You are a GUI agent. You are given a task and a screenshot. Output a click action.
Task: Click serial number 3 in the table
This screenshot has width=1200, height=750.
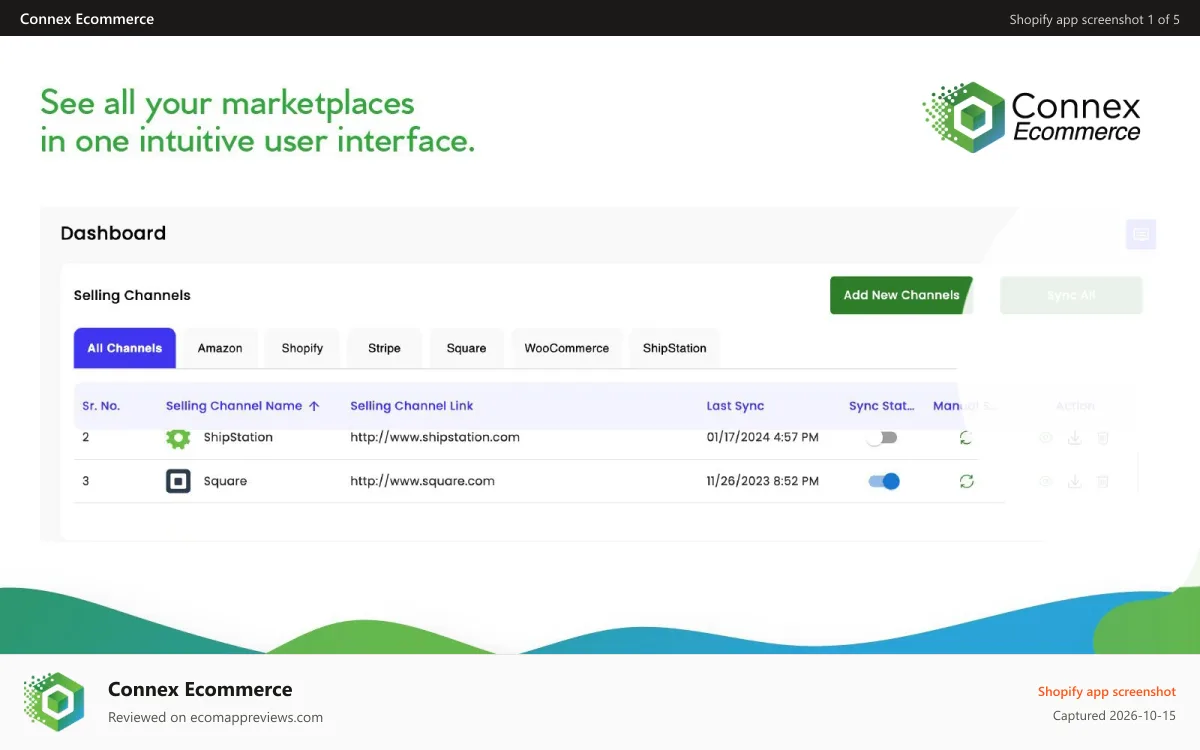[86, 481]
